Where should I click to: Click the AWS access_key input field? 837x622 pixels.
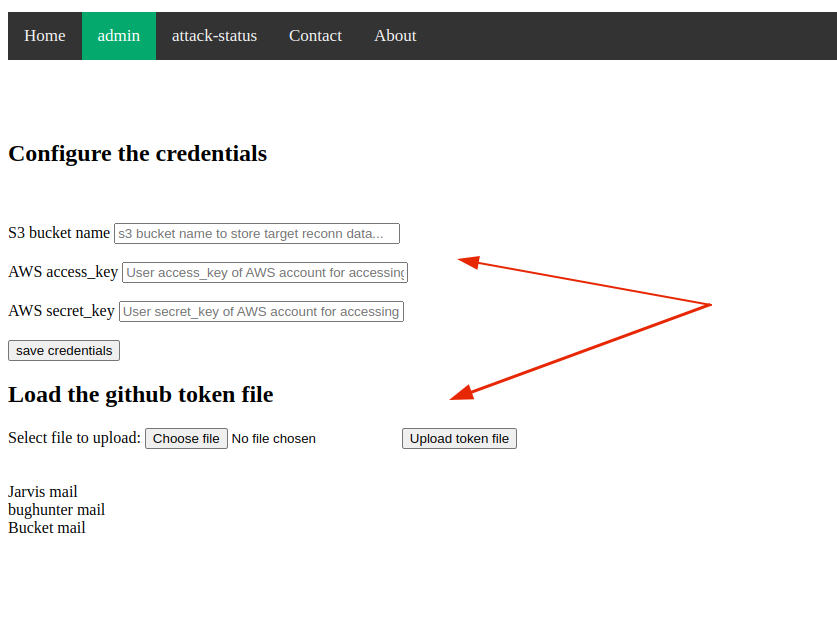coord(265,272)
